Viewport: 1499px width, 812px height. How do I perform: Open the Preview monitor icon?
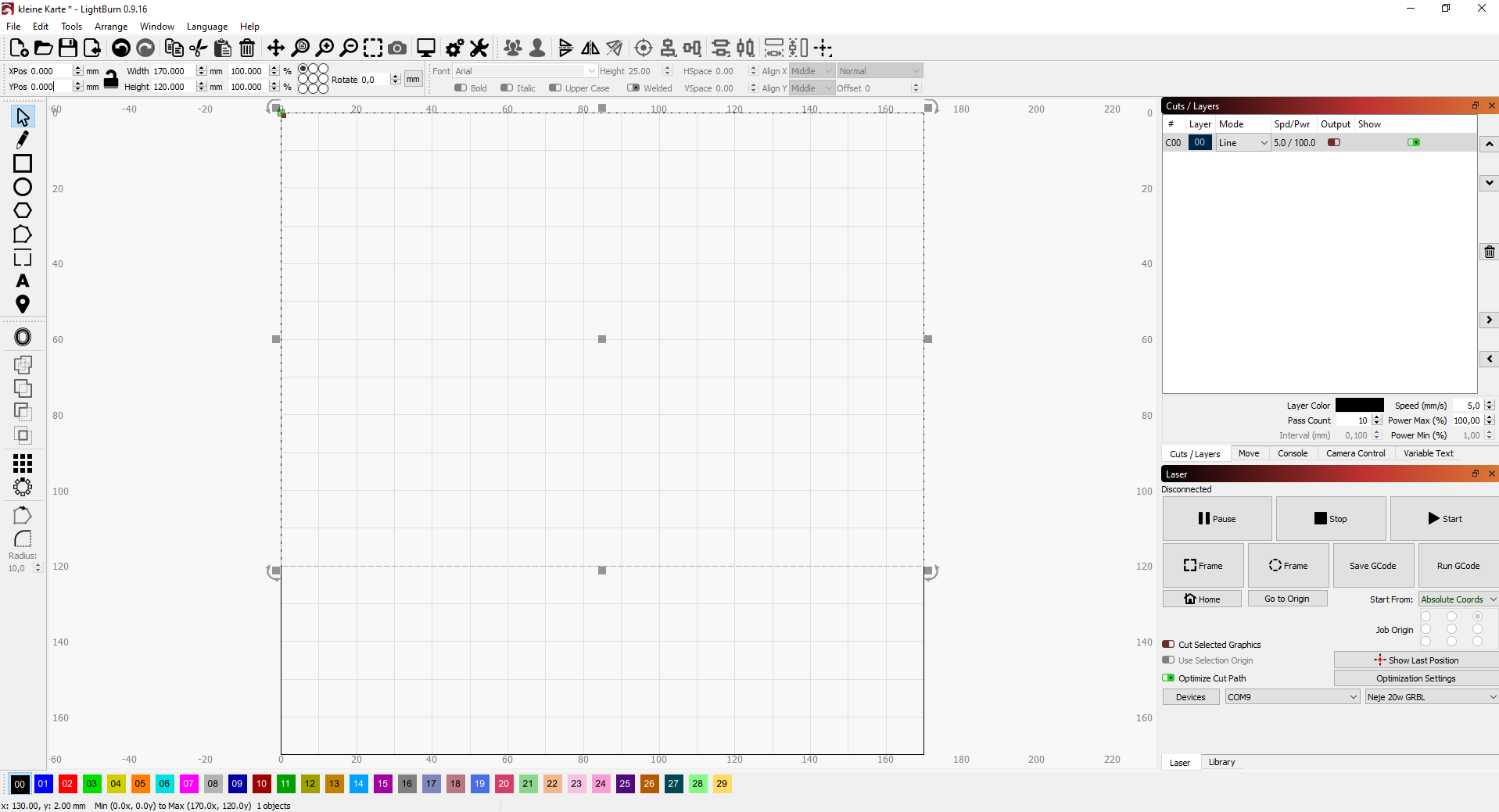426,48
